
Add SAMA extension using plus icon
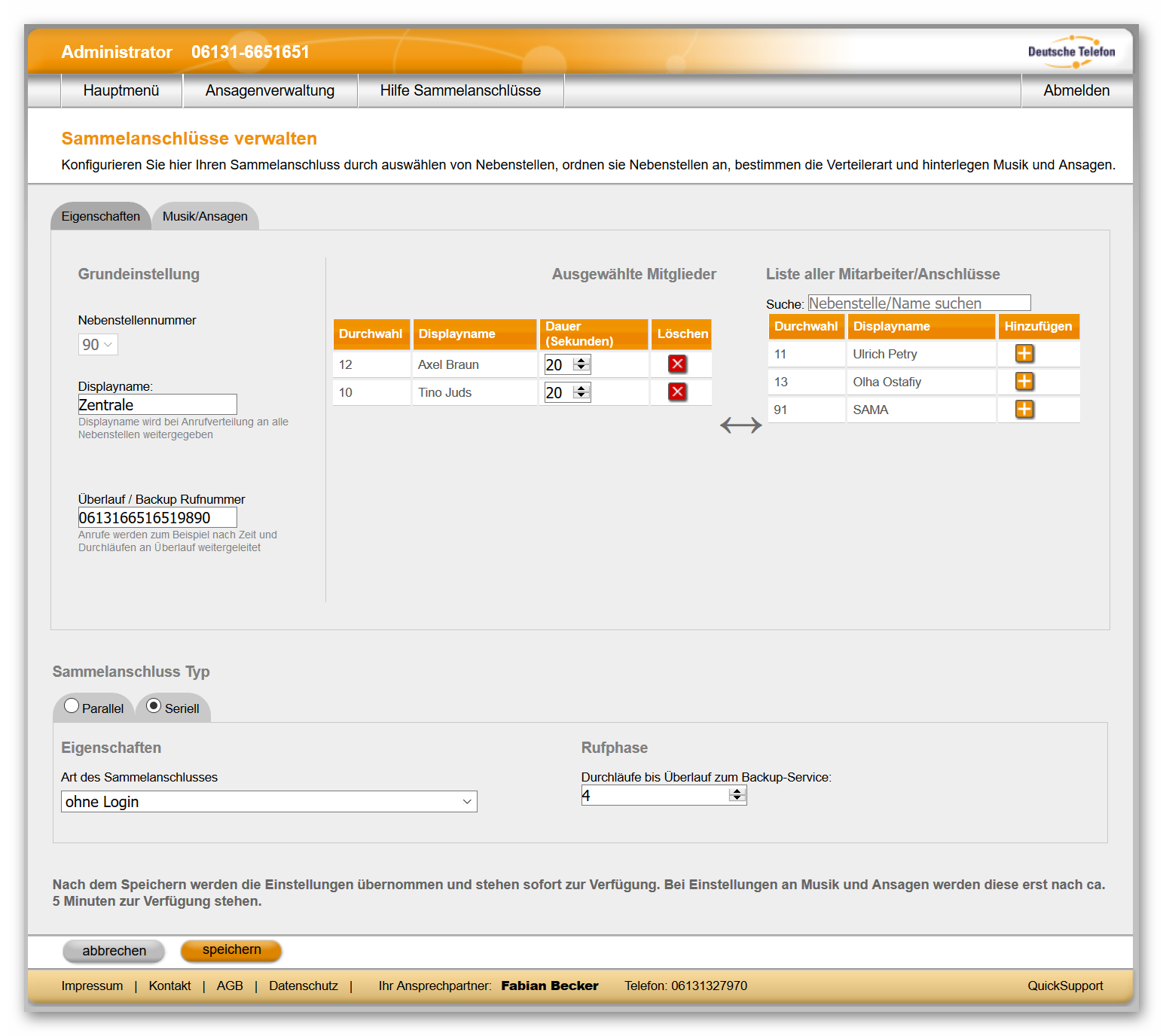(1024, 410)
